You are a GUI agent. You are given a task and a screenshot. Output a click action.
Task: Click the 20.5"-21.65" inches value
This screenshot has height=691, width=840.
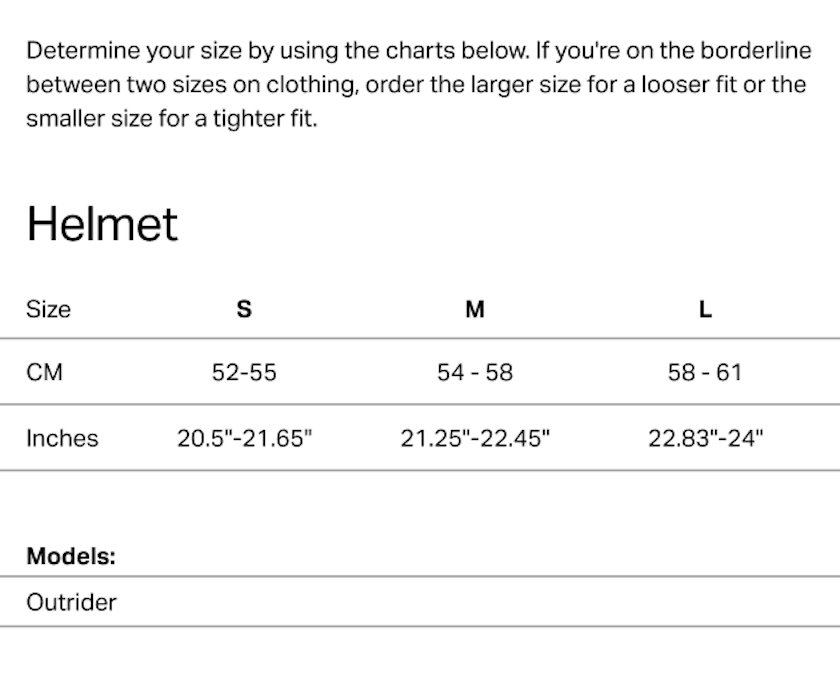(x=244, y=438)
